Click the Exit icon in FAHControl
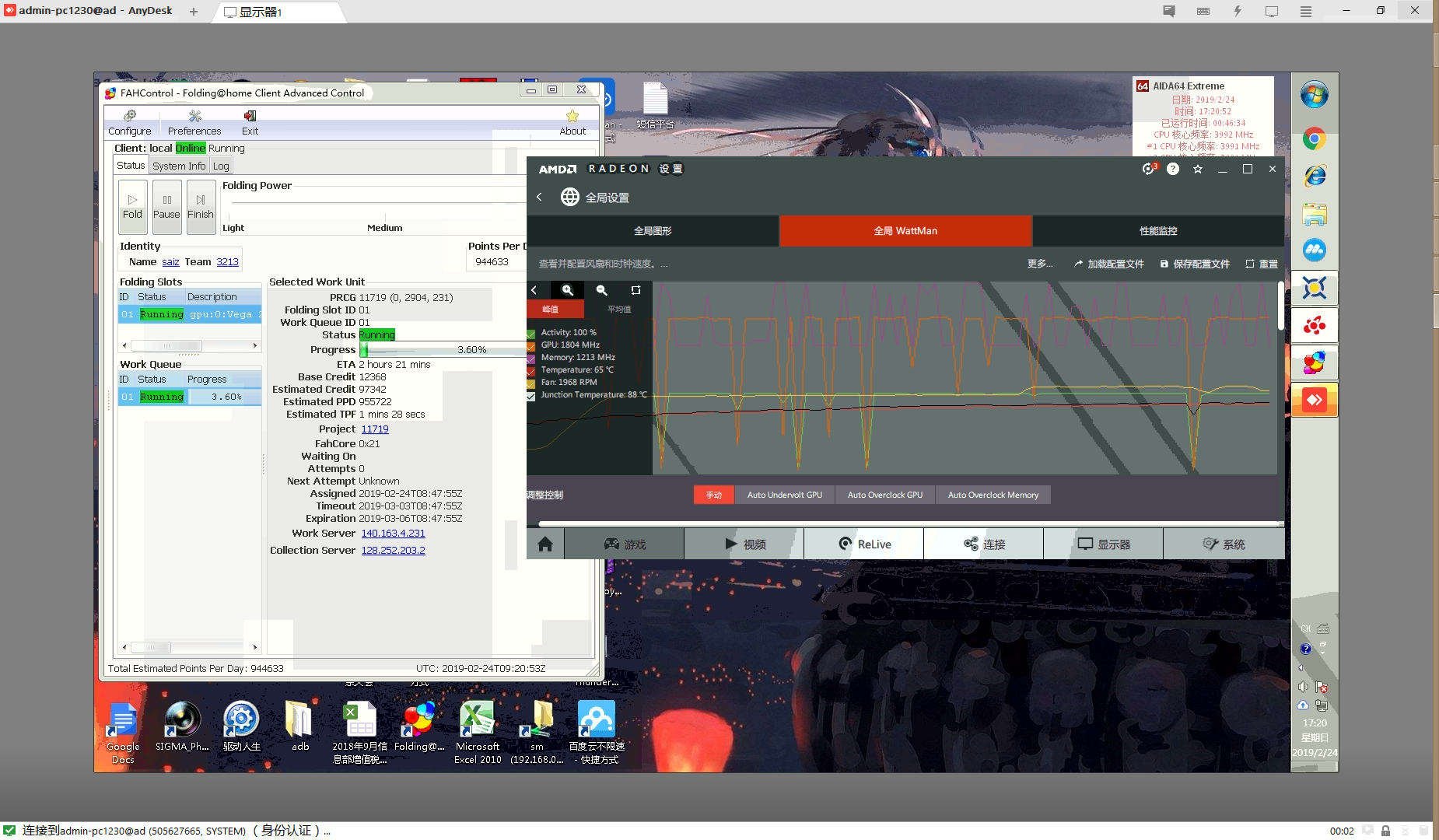This screenshot has height=840, width=1439. pyautogui.click(x=250, y=123)
